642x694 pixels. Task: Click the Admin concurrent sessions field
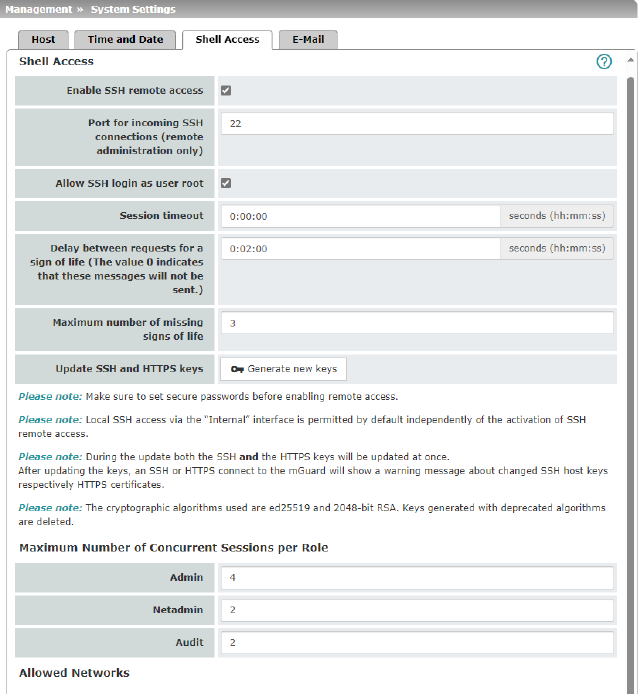(417, 578)
